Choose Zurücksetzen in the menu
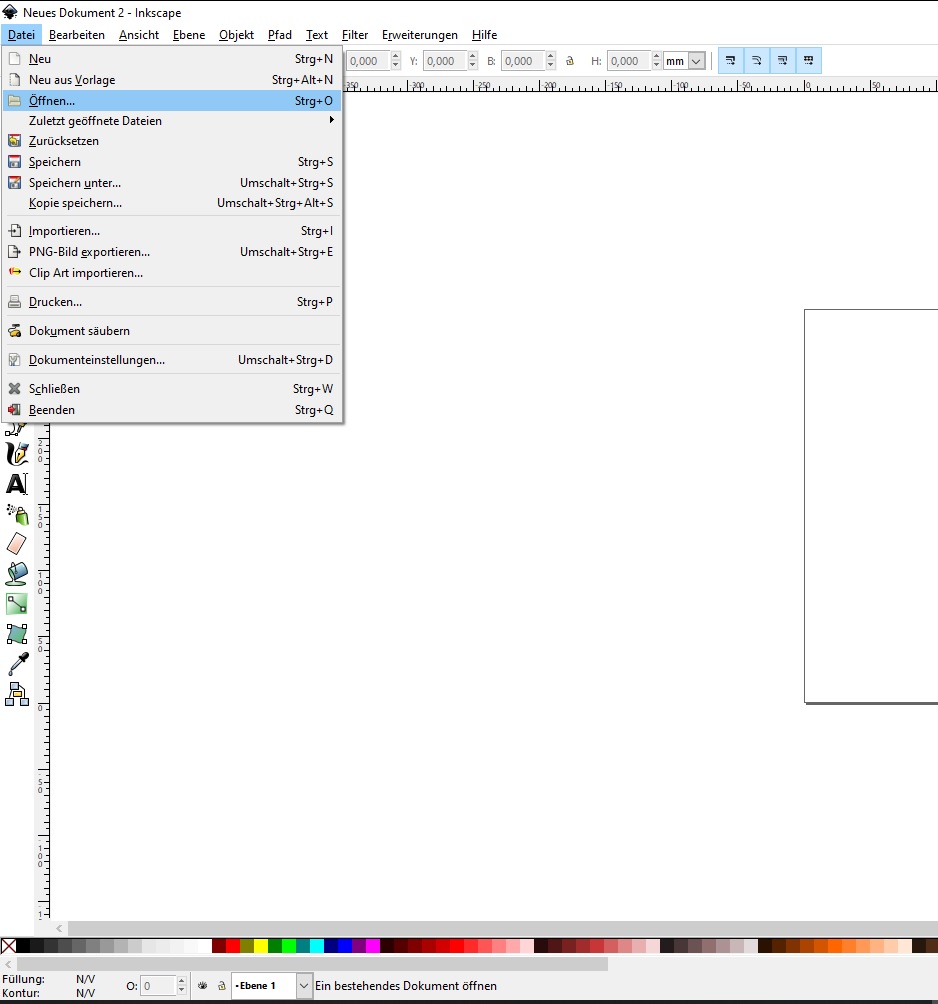938x1004 pixels. click(x=172, y=141)
